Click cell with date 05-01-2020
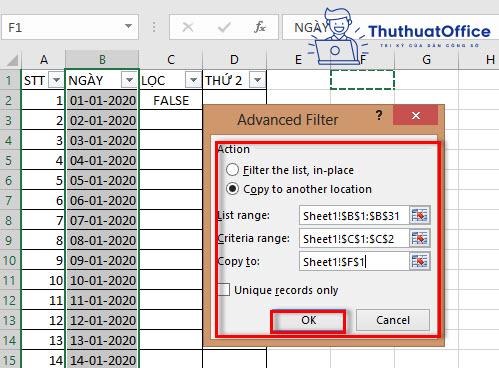 coord(102,180)
